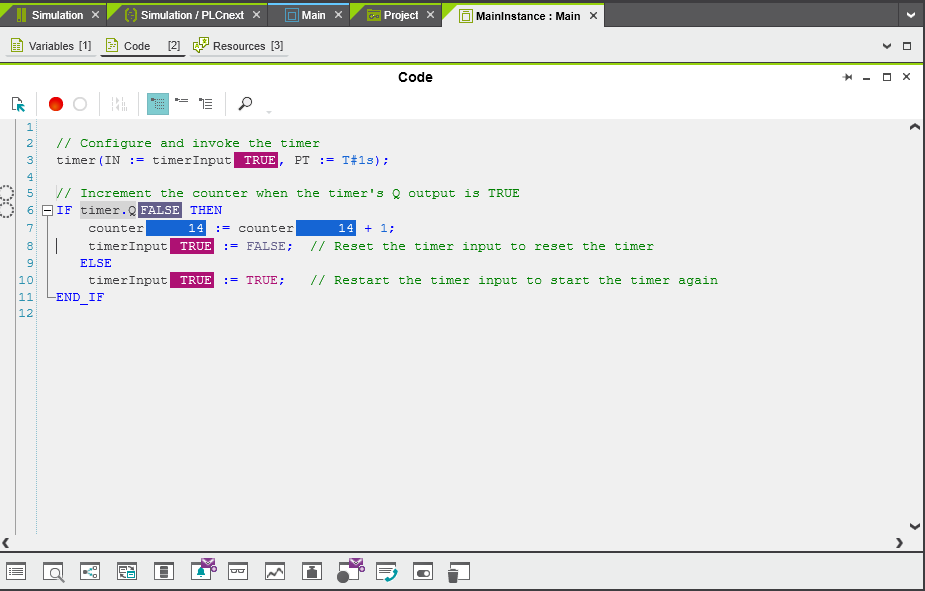Open the cross references share-node icon

(x=90, y=572)
